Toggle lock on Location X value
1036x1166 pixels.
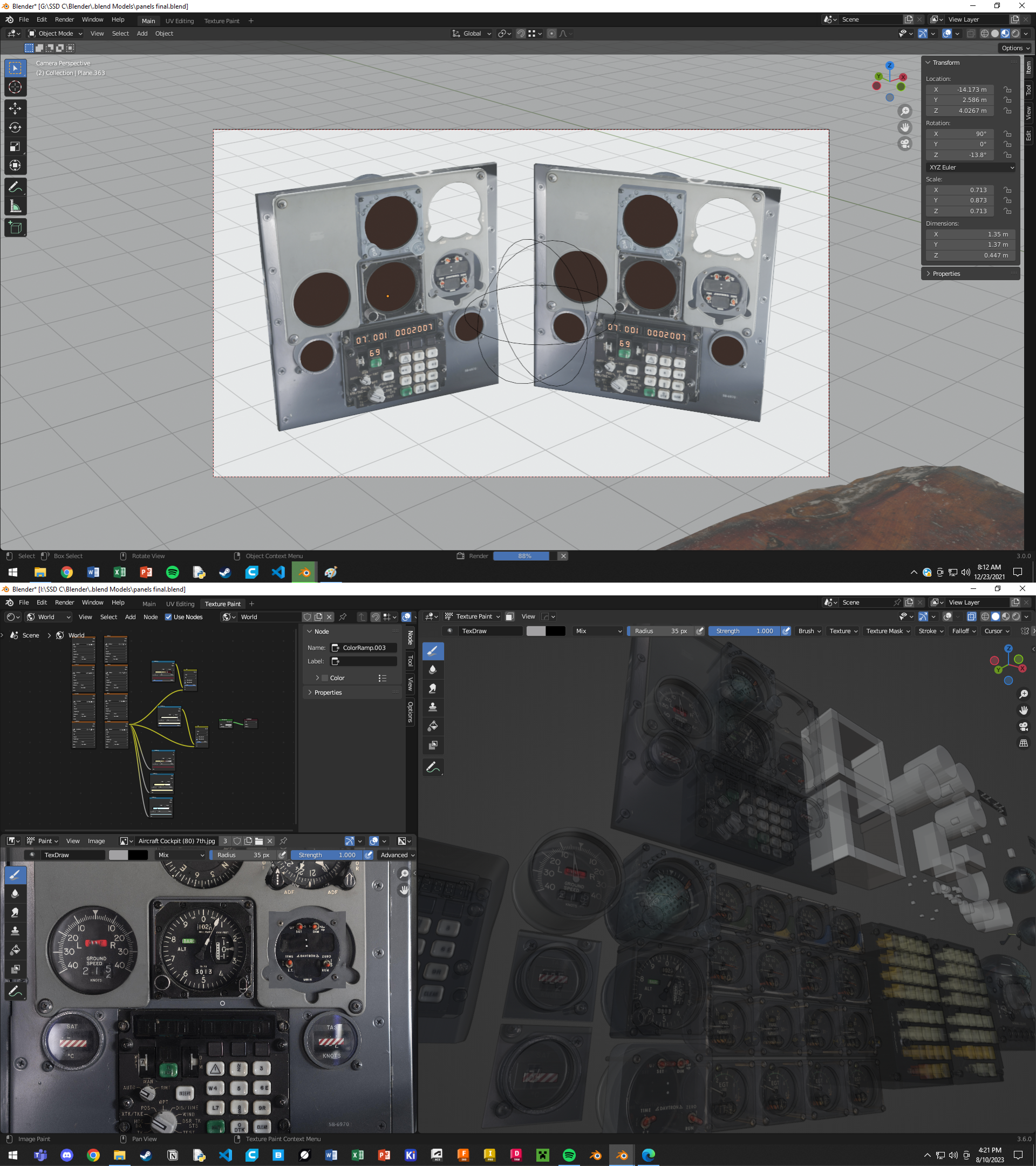[1007, 90]
